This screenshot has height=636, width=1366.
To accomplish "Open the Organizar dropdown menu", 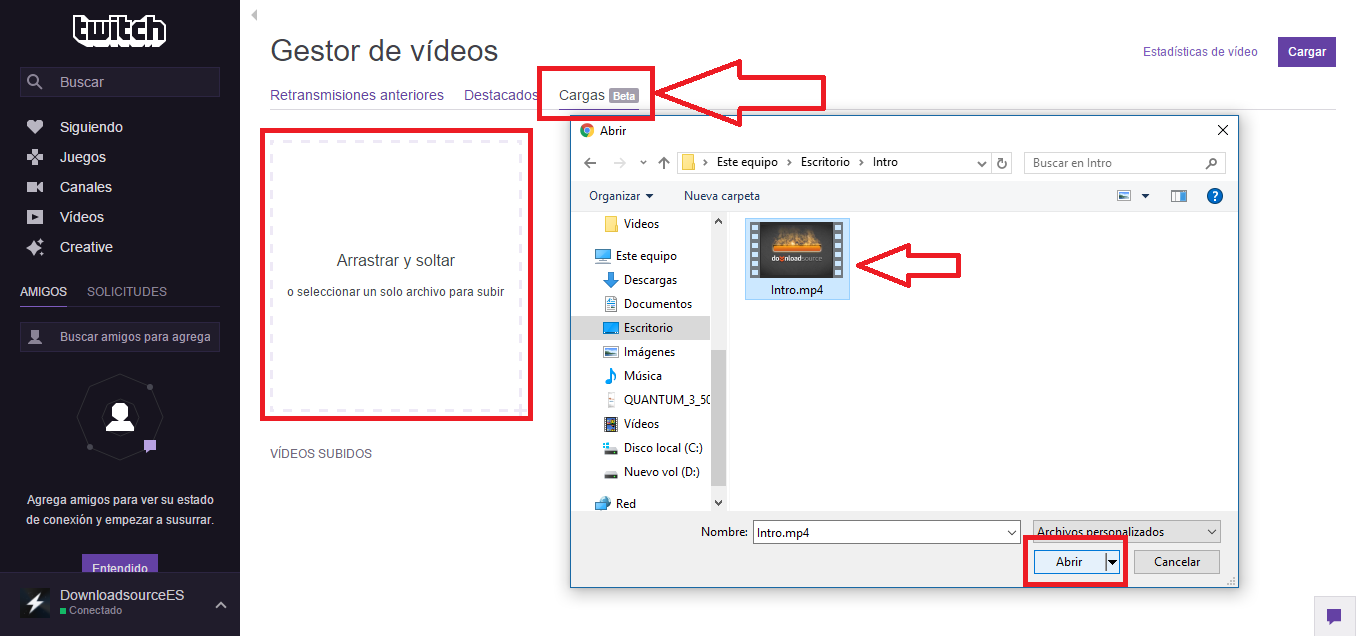I will tap(621, 196).
